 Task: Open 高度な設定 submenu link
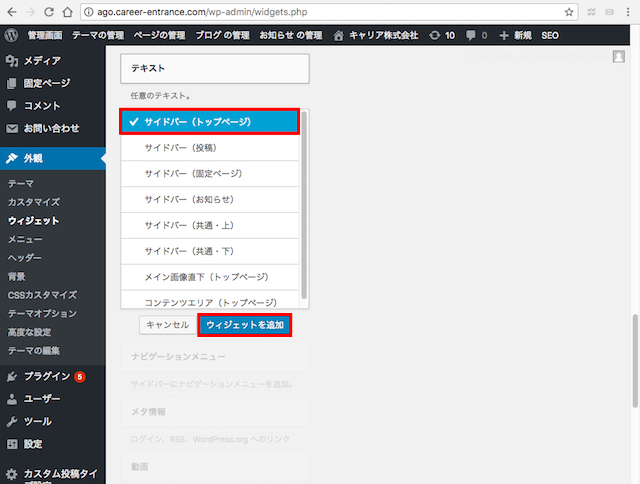coord(29,332)
